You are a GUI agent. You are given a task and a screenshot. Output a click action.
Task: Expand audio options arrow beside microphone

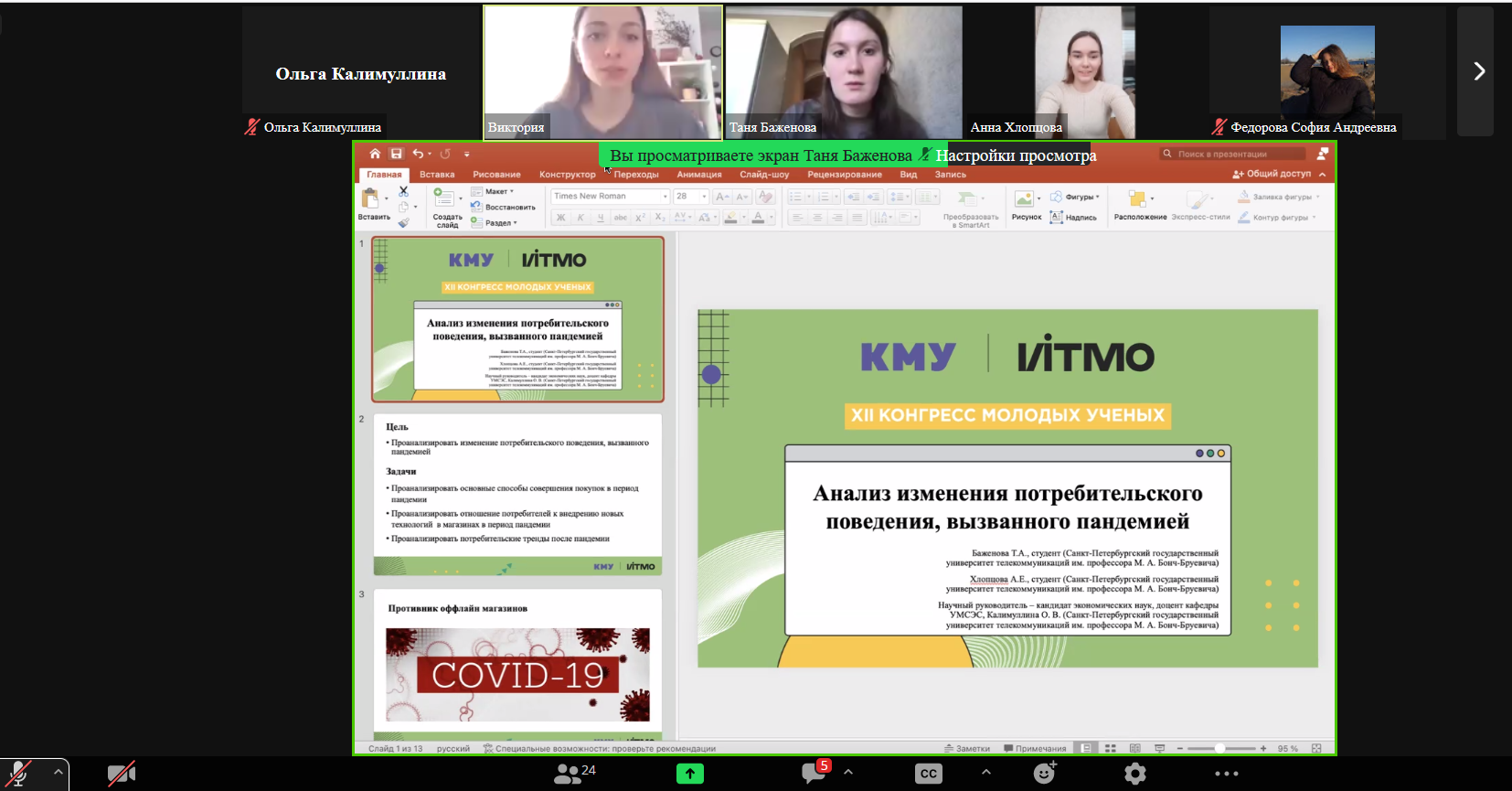(59, 772)
